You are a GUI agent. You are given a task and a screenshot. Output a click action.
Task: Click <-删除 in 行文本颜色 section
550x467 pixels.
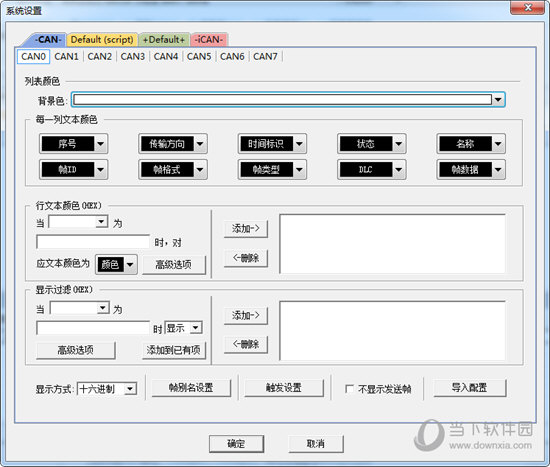click(246, 258)
